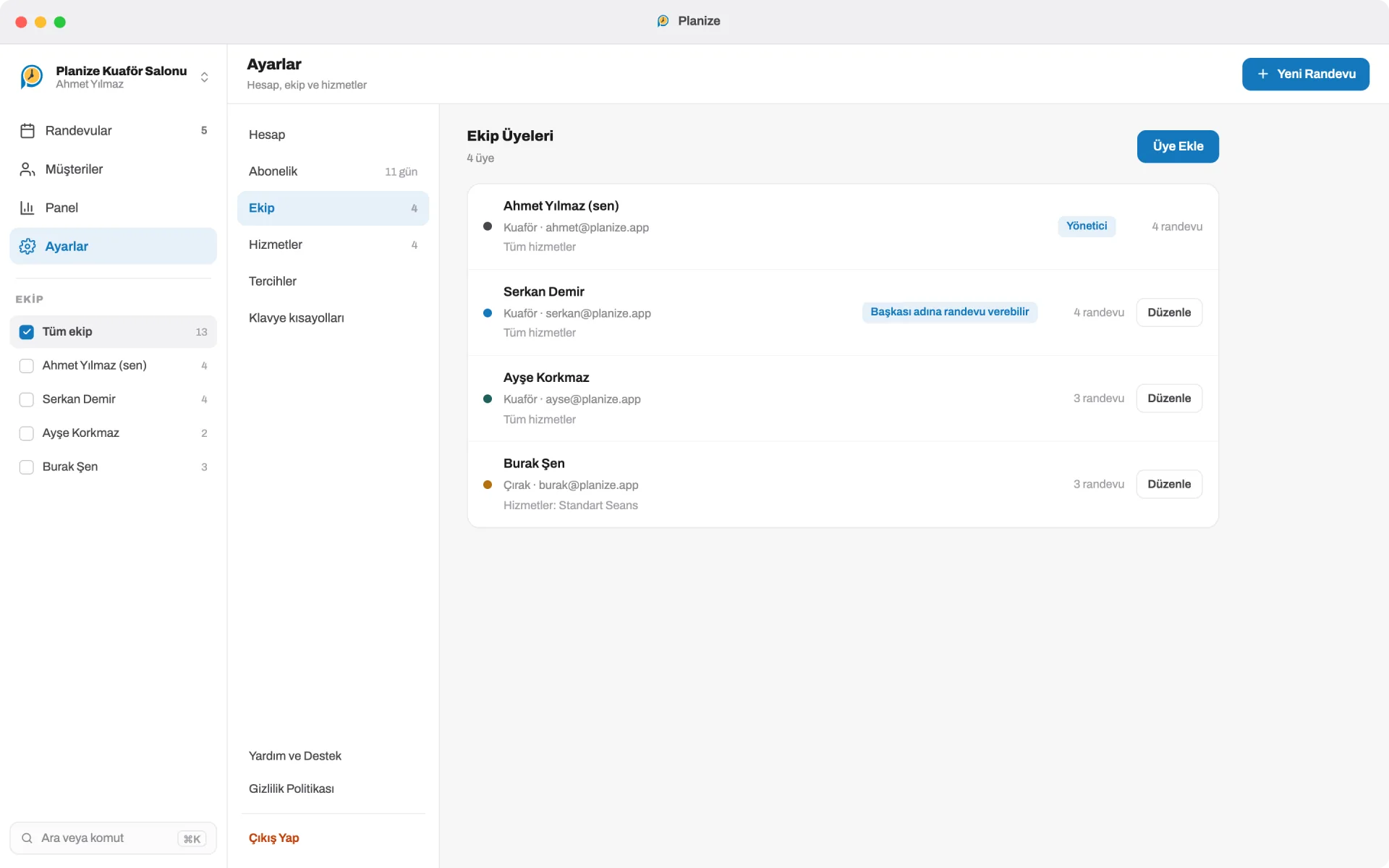Click the Randevular calendar icon
The height and width of the screenshot is (868, 1389).
point(27,131)
